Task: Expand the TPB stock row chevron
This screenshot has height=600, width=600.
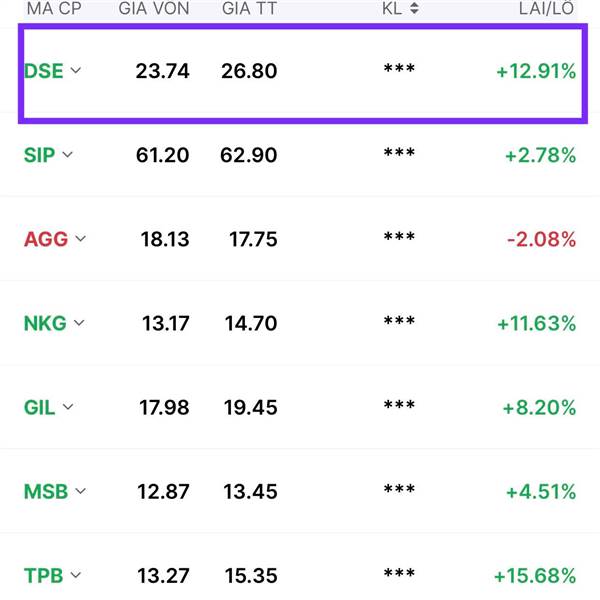Action: (76, 575)
